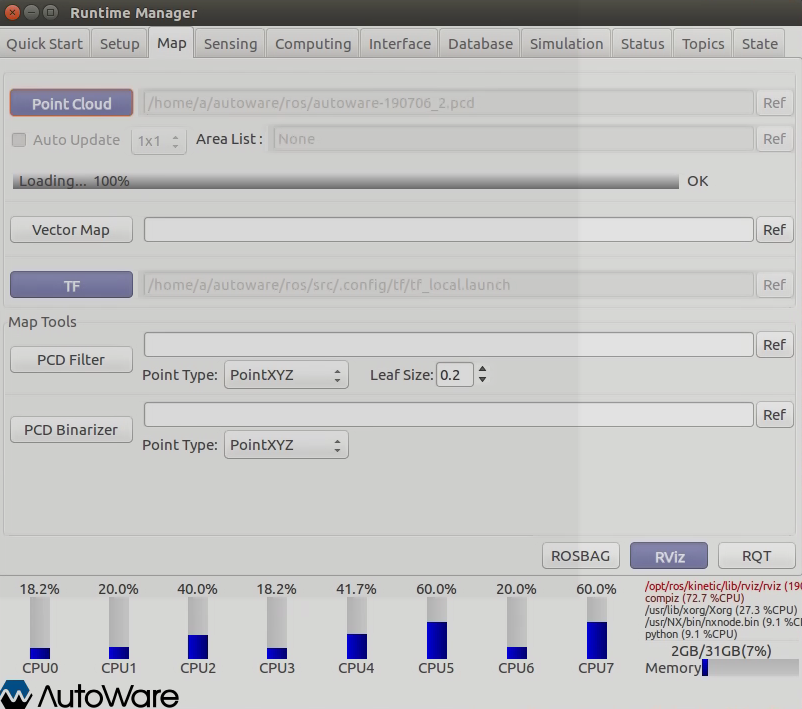802x709 pixels.
Task: Click the CPU0 usage bar
Action: [x=40, y=628]
